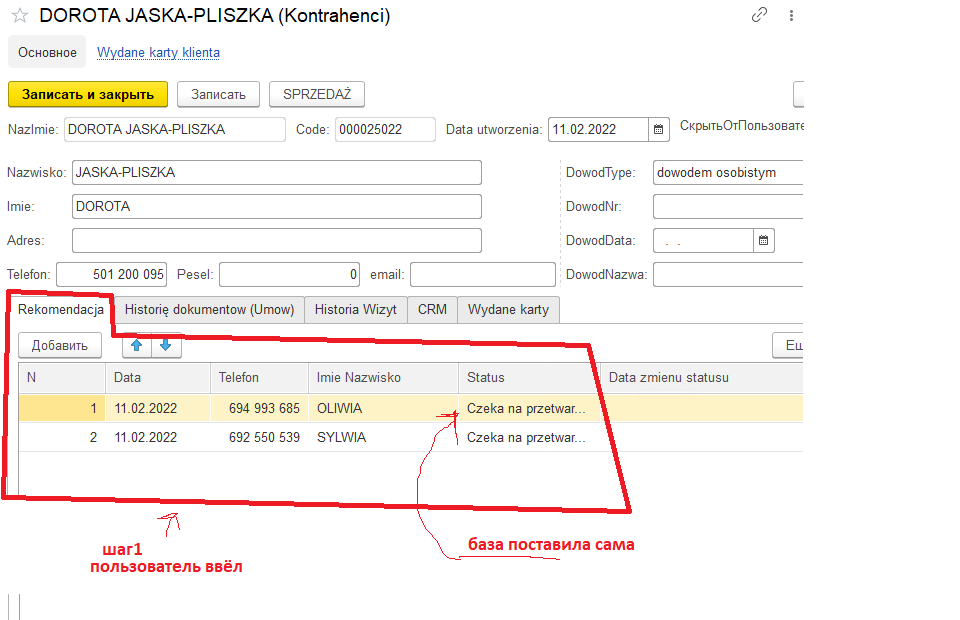
Task: Open the CRM tab
Action: [x=432, y=310]
